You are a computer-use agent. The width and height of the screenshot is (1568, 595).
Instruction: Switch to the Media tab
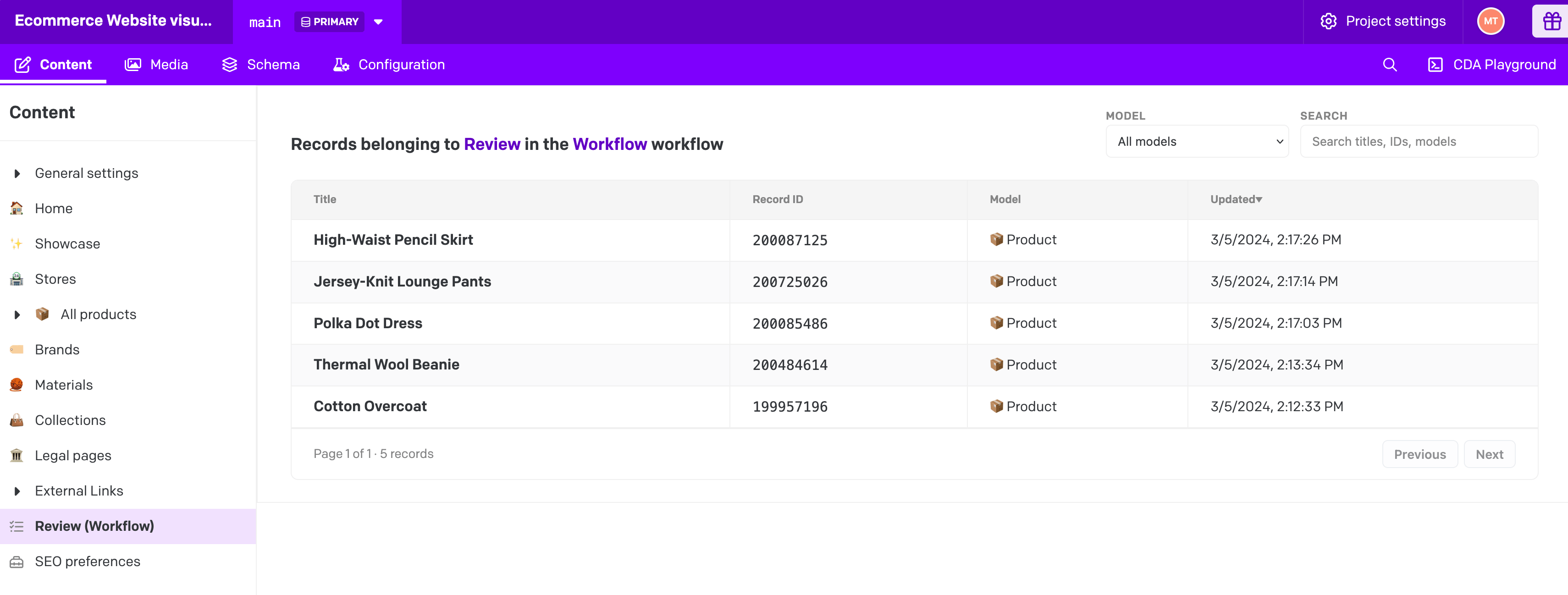coord(156,65)
